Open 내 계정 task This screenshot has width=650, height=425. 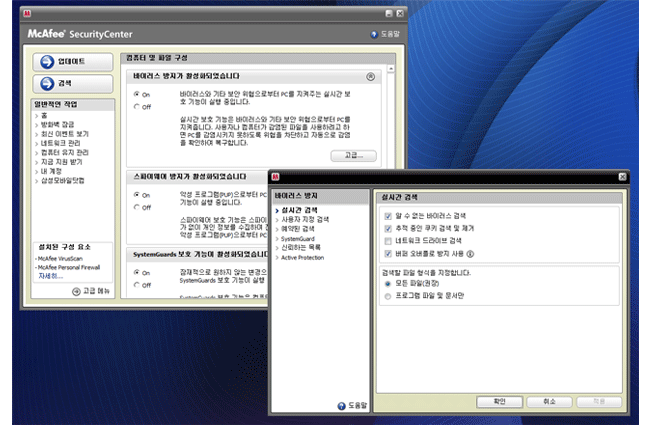click(x=51, y=171)
